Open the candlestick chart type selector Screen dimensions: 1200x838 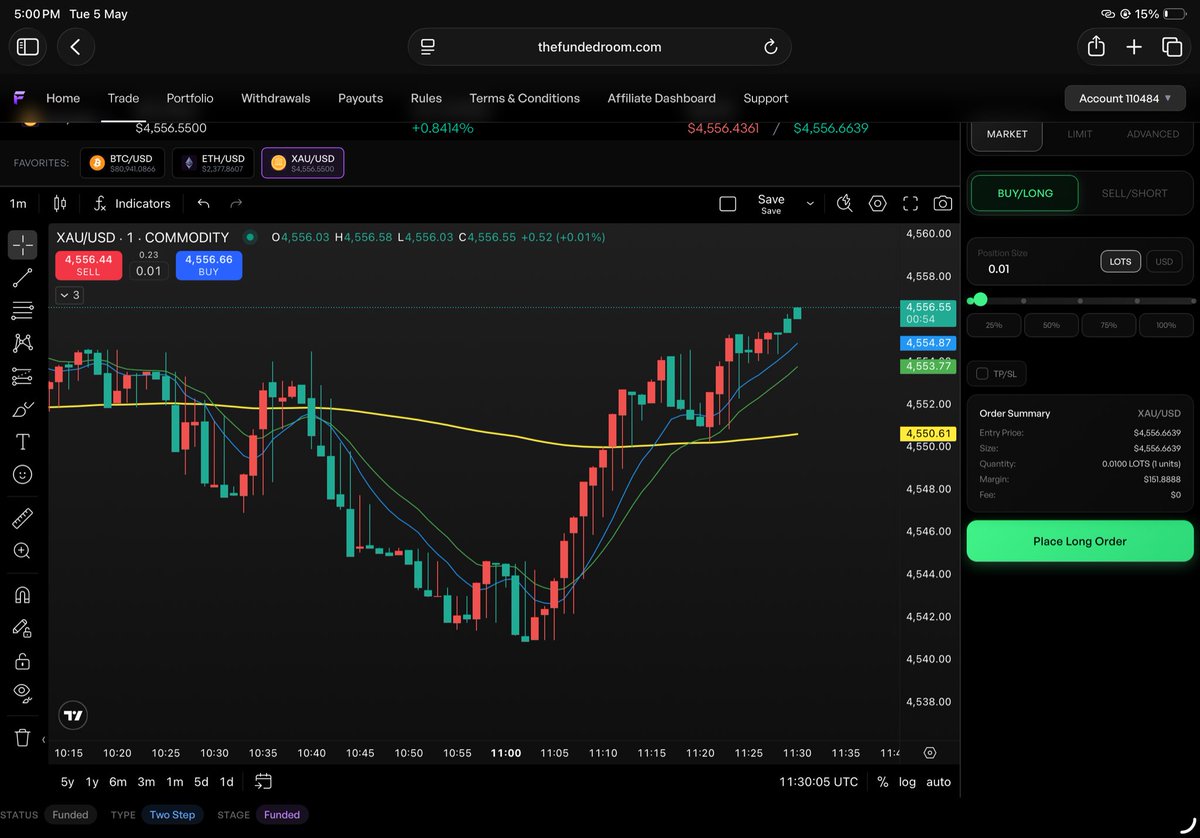pos(60,203)
